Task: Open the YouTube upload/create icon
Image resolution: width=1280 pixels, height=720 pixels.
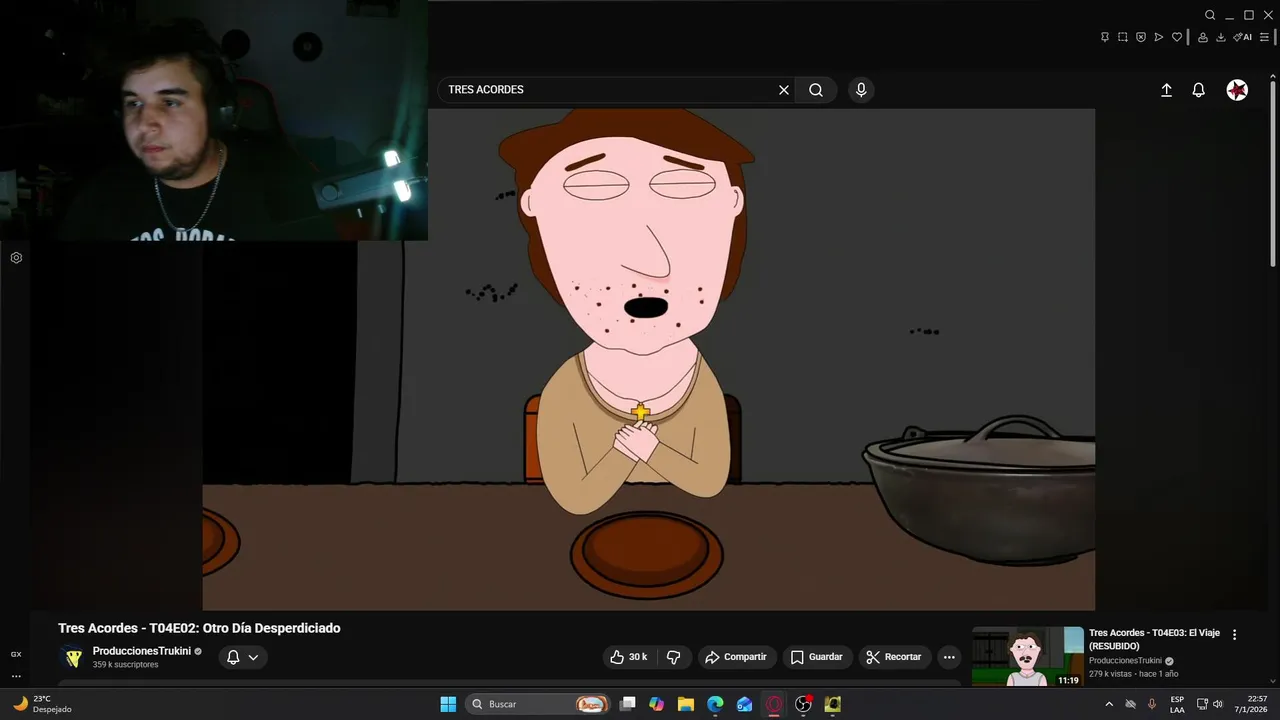Action: [x=1166, y=90]
